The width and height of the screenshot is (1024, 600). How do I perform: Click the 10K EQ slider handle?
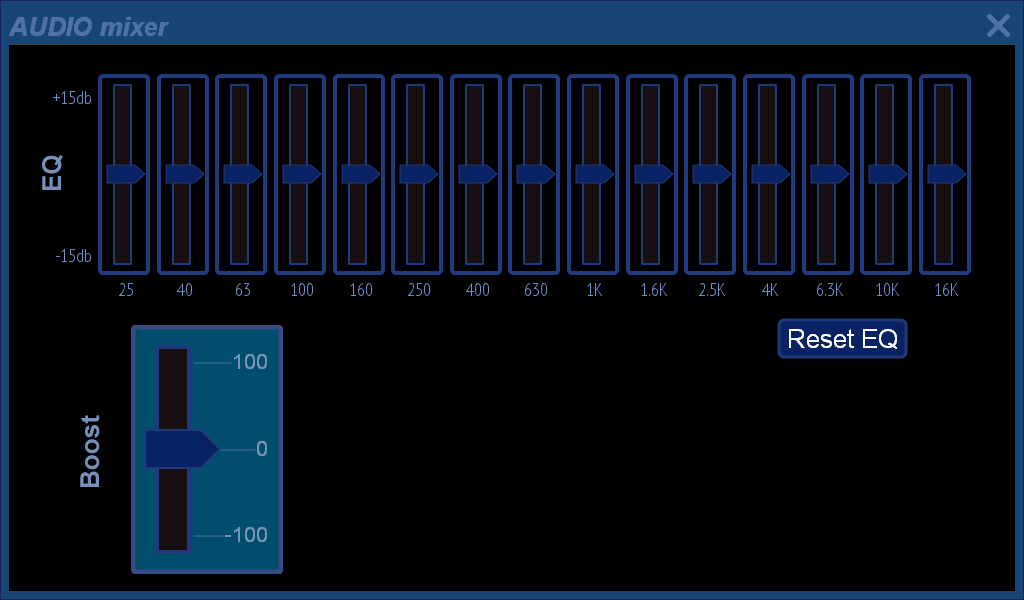[886, 174]
